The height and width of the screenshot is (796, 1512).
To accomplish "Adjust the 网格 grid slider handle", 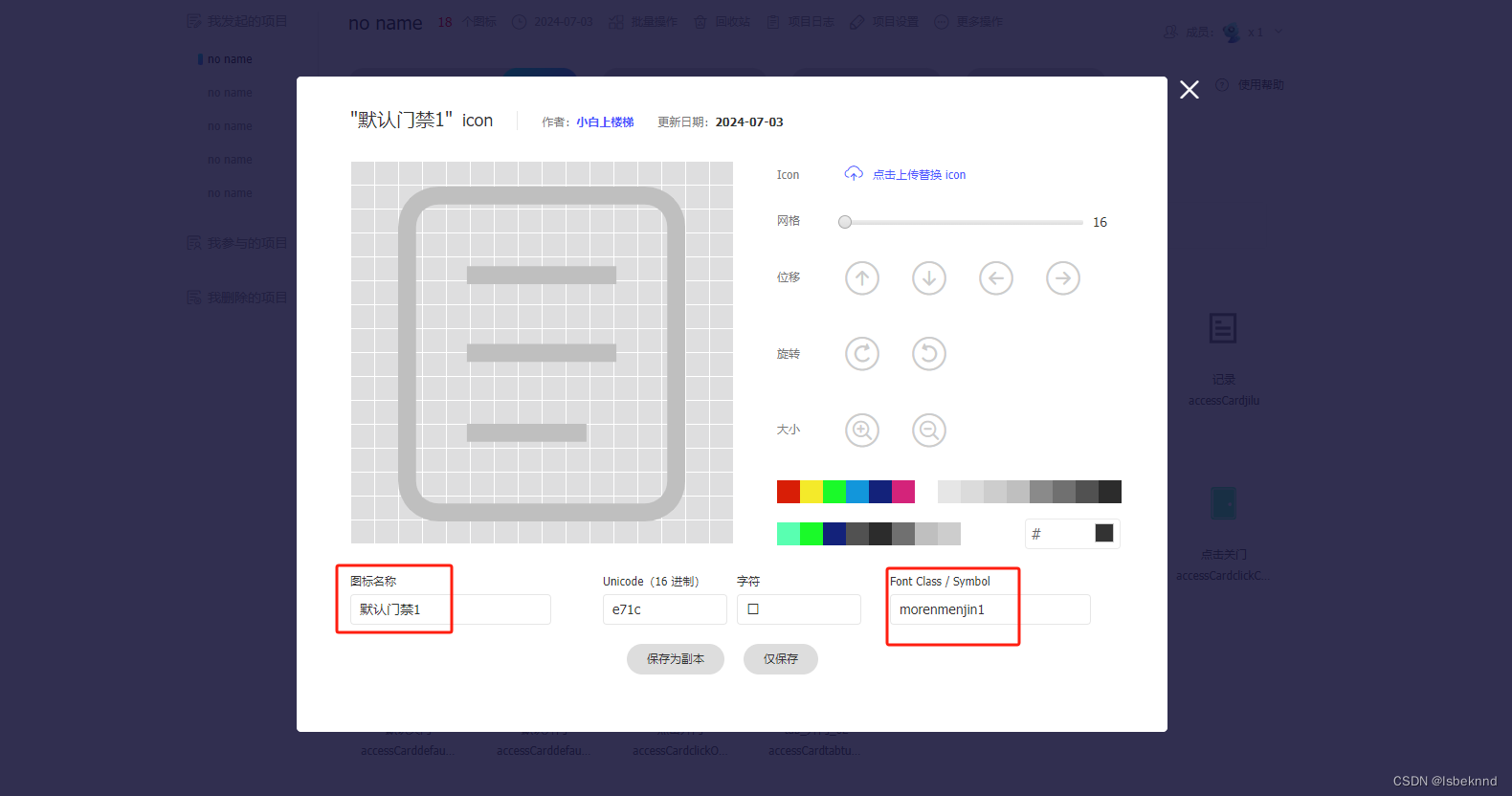I will (x=845, y=222).
